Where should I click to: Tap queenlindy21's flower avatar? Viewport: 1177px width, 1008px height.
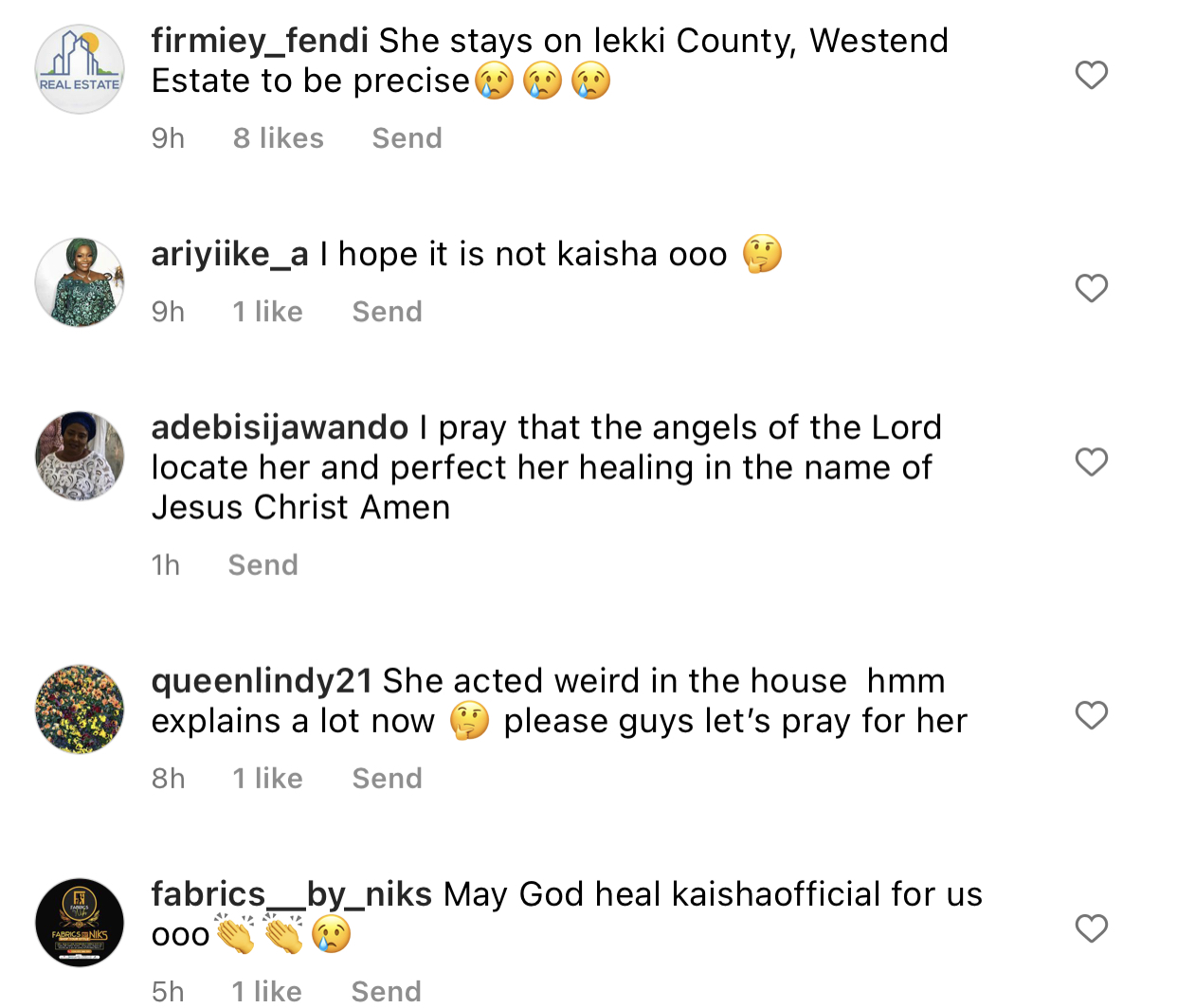[80, 709]
